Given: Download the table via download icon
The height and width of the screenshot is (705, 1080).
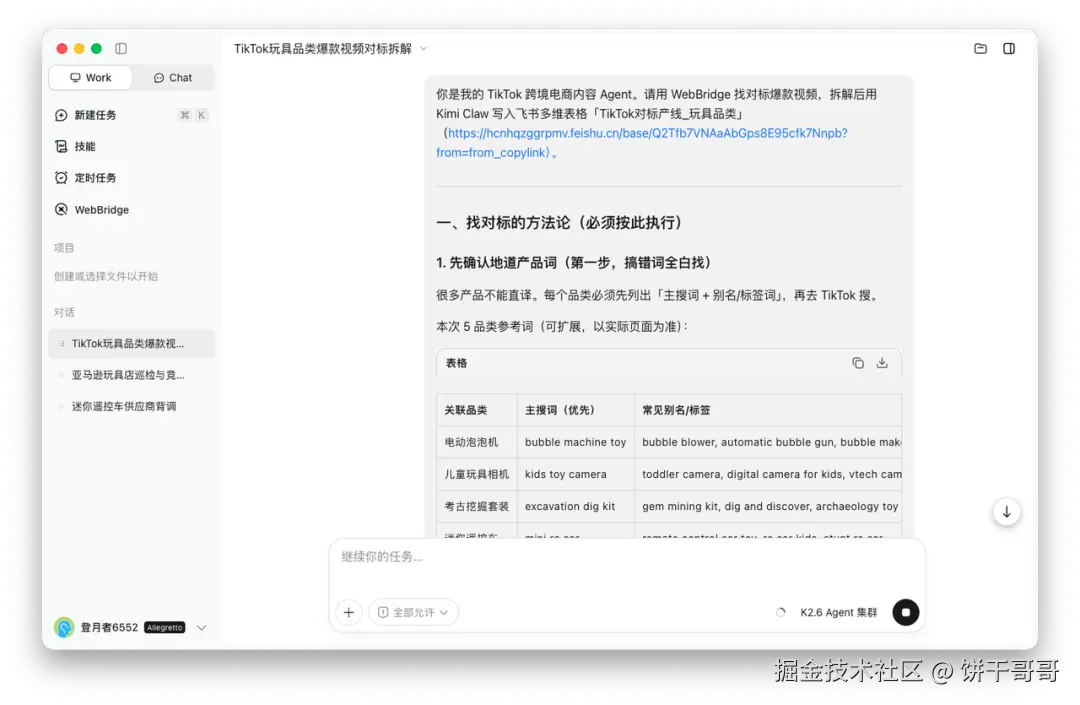Looking at the screenshot, I should 882,363.
